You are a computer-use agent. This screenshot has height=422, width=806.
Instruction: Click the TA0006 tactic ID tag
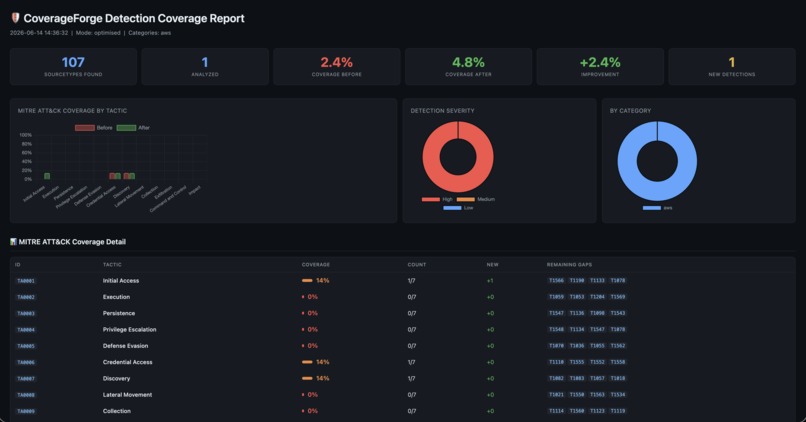pos(26,363)
